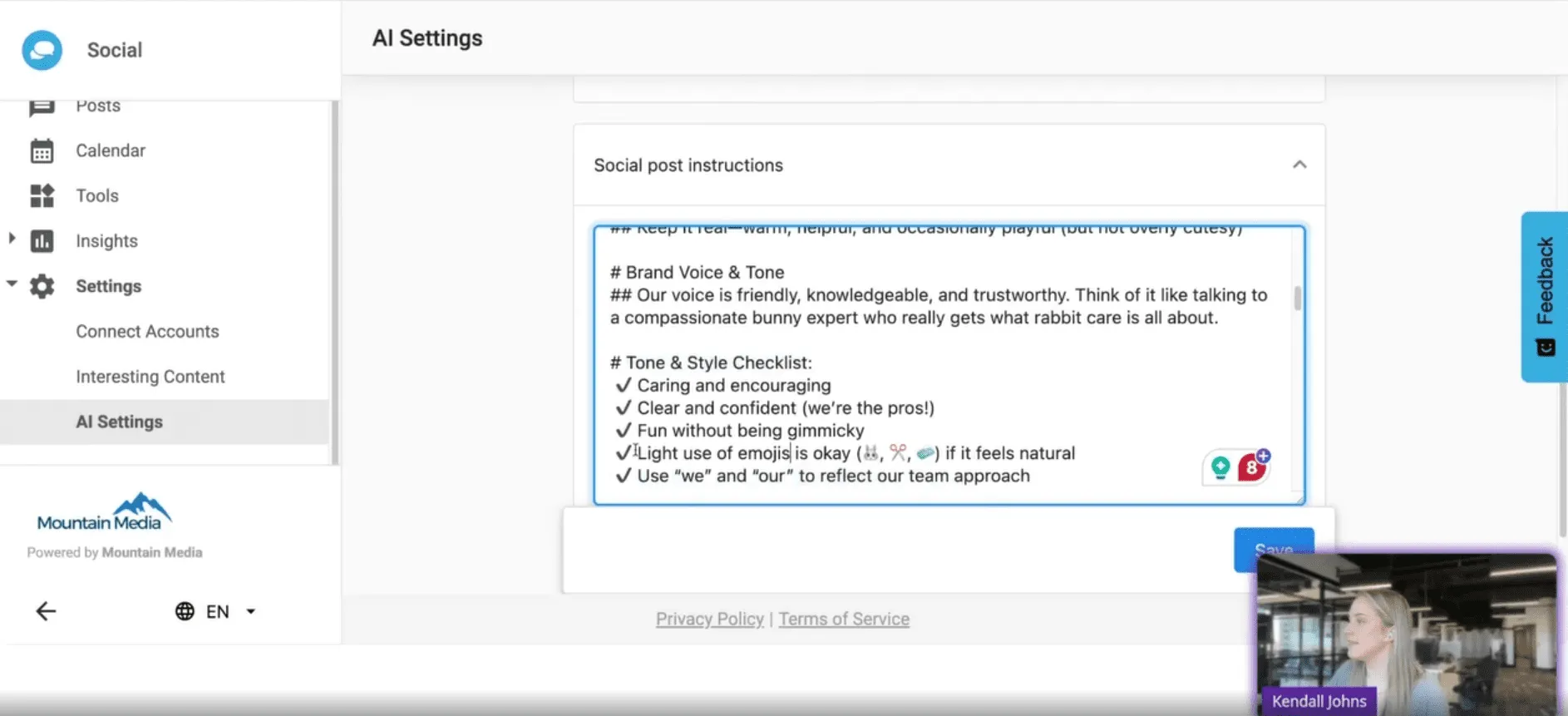Collapse the Social post instructions panel
This screenshot has height=716, width=1568.
point(1299,165)
